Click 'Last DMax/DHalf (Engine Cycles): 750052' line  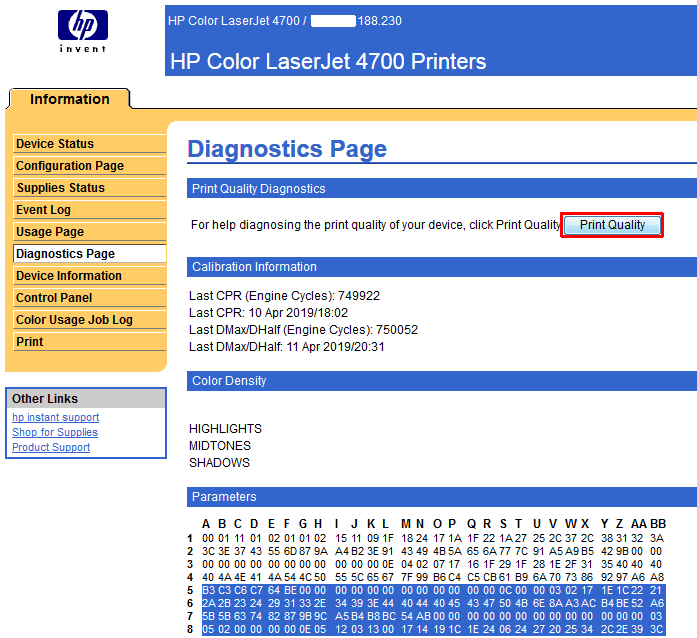click(x=304, y=329)
